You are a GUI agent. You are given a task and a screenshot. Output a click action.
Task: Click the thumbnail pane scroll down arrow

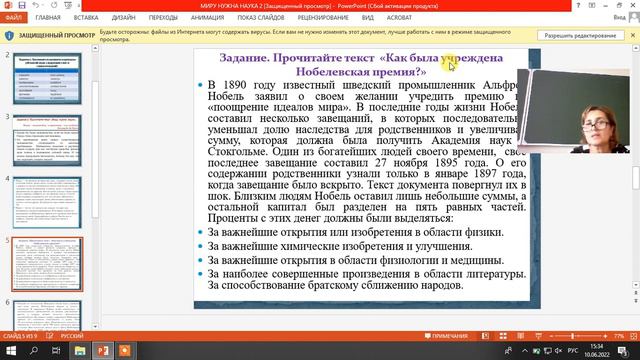coord(95,326)
